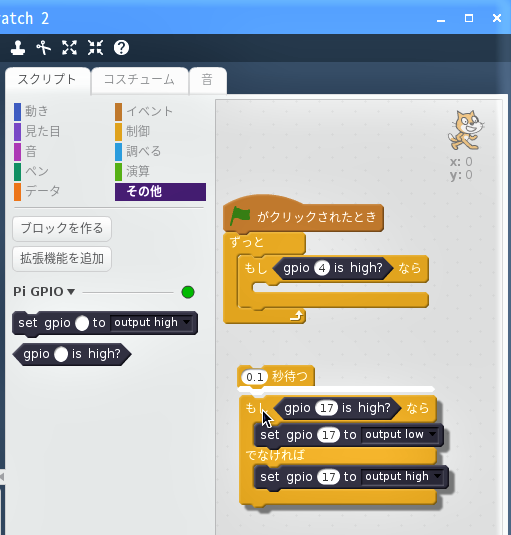Image resolution: width=511 pixels, height=535 pixels.
Task: Click gpio 17 number in output low block
Action: click(328, 435)
